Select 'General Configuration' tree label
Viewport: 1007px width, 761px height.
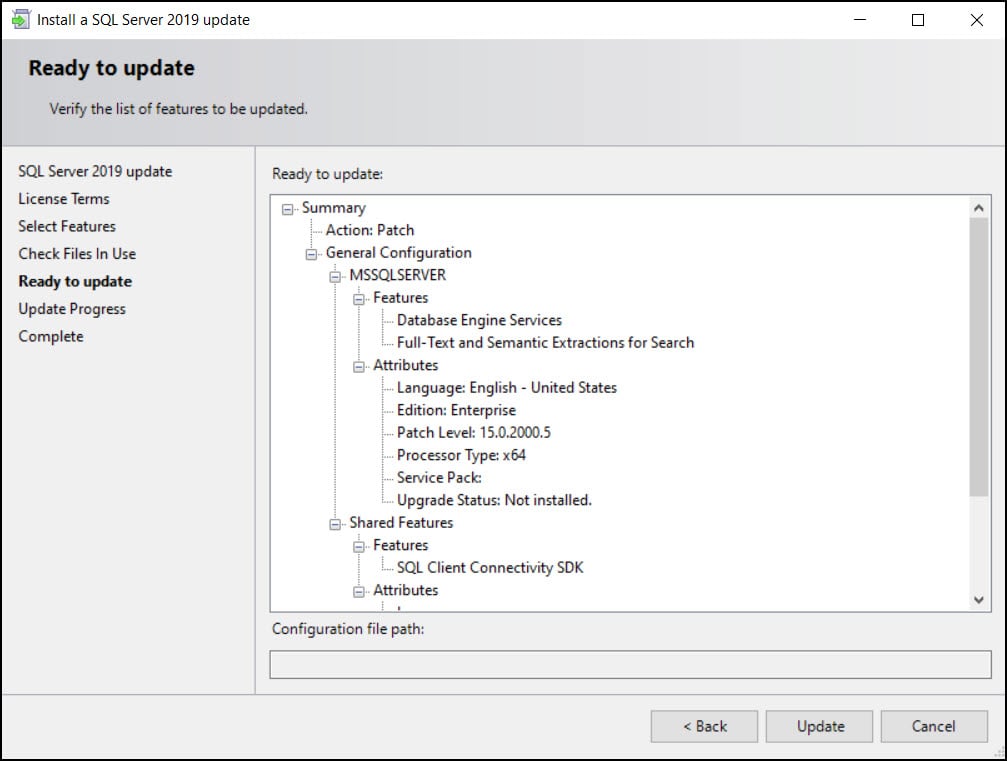[x=398, y=253]
